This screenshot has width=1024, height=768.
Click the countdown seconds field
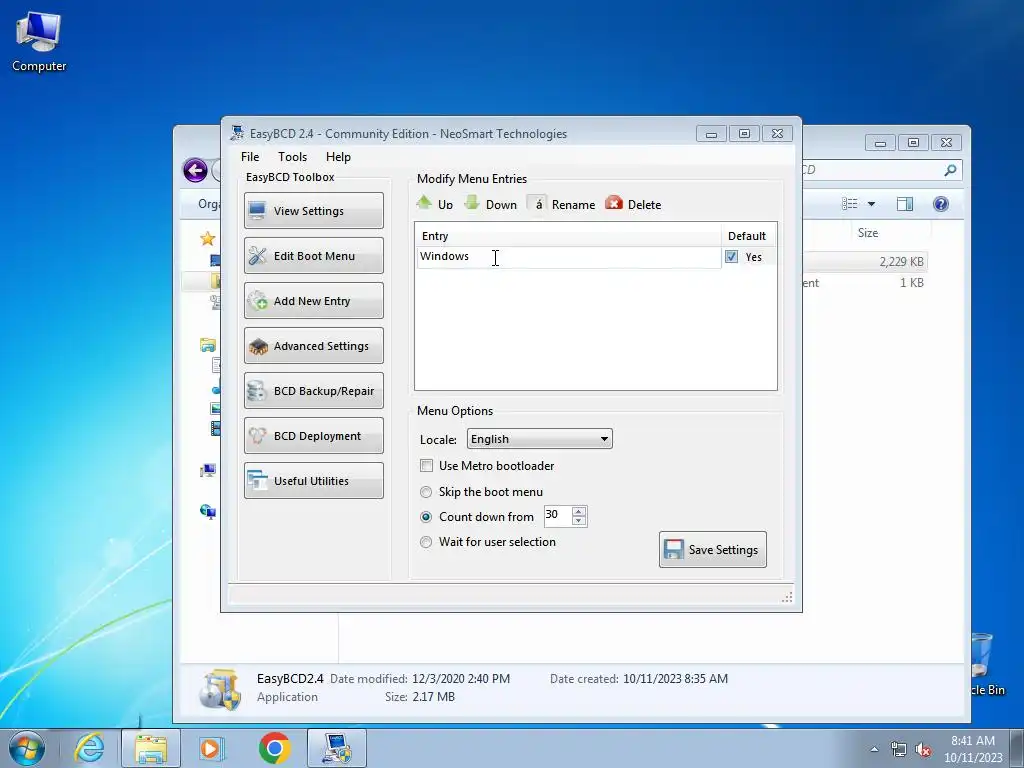tap(557, 516)
